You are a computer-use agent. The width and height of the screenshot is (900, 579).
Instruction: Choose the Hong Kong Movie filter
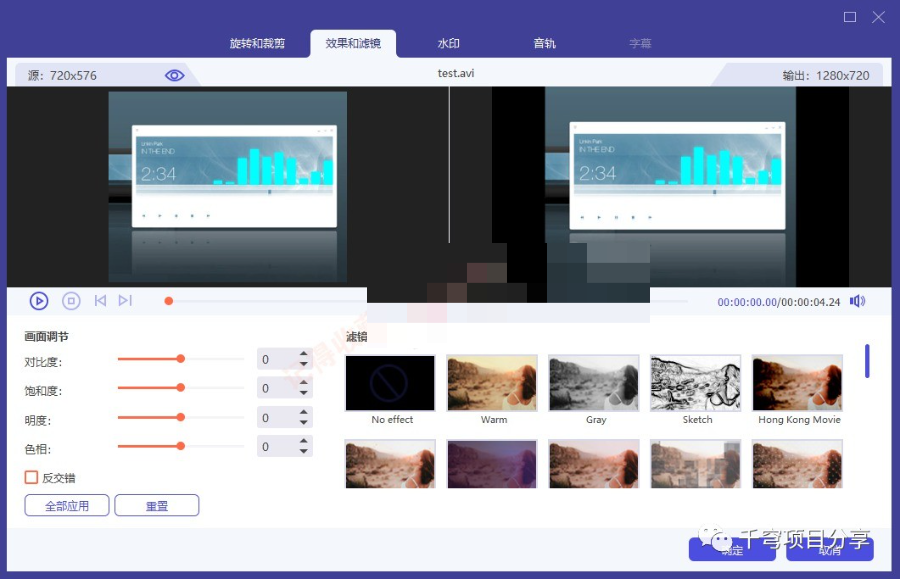[x=798, y=383]
